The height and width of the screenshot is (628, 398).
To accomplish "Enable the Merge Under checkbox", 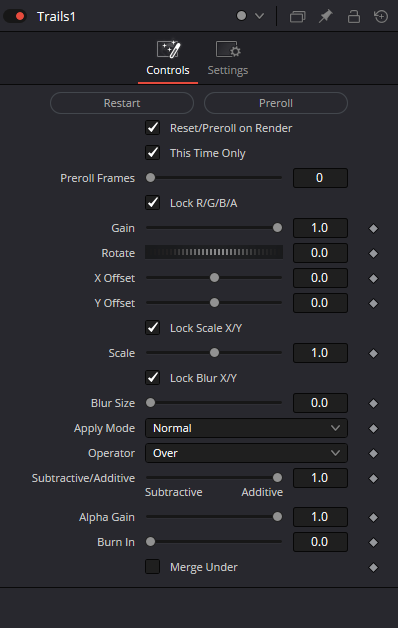I will [x=153, y=567].
